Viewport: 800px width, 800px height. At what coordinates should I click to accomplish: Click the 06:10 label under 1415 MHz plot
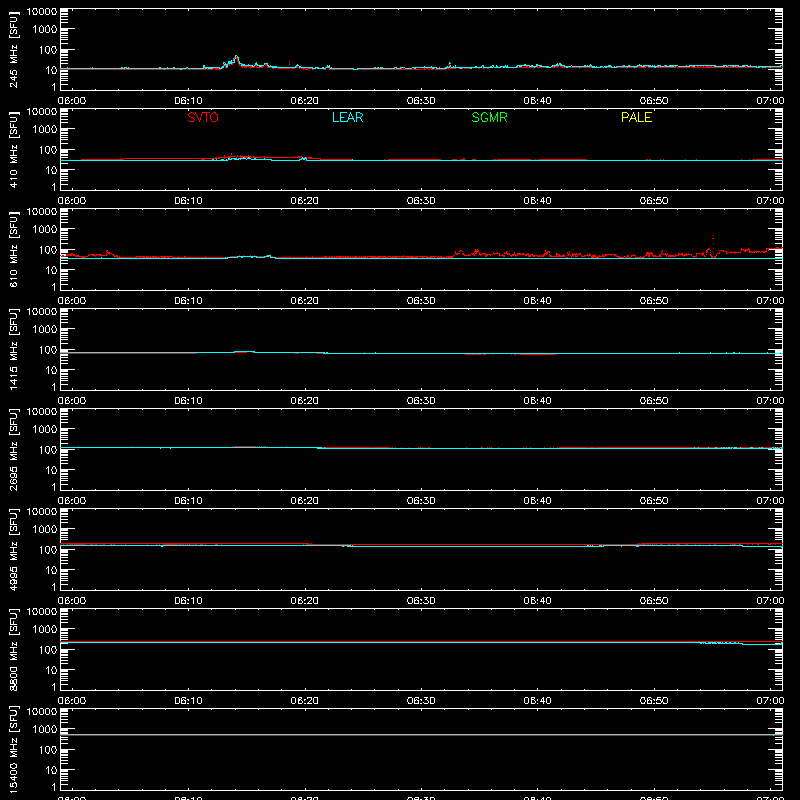(188, 401)
